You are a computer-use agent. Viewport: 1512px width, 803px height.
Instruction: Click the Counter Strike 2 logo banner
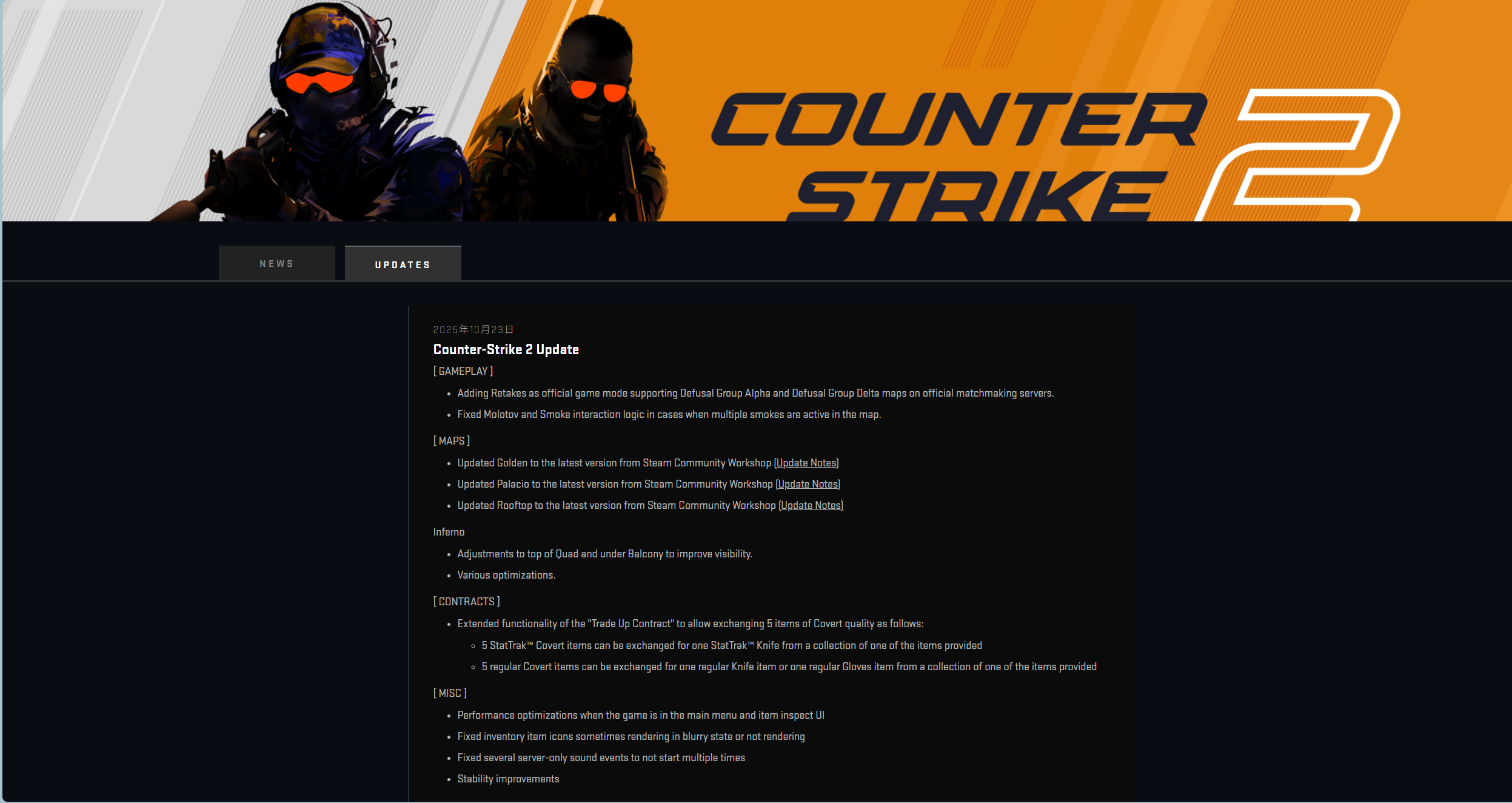756,110
